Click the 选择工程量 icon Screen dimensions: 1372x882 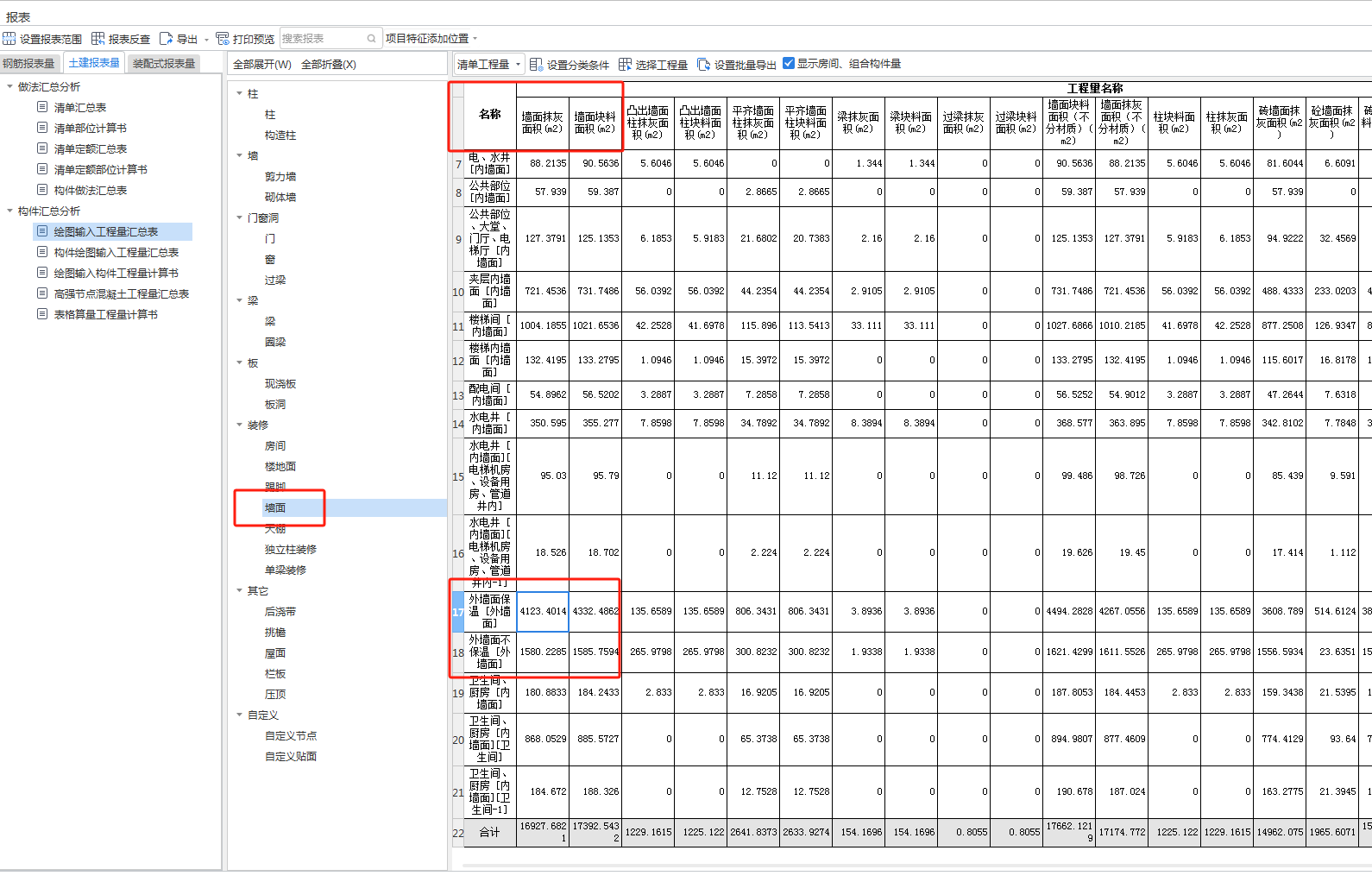625,65
